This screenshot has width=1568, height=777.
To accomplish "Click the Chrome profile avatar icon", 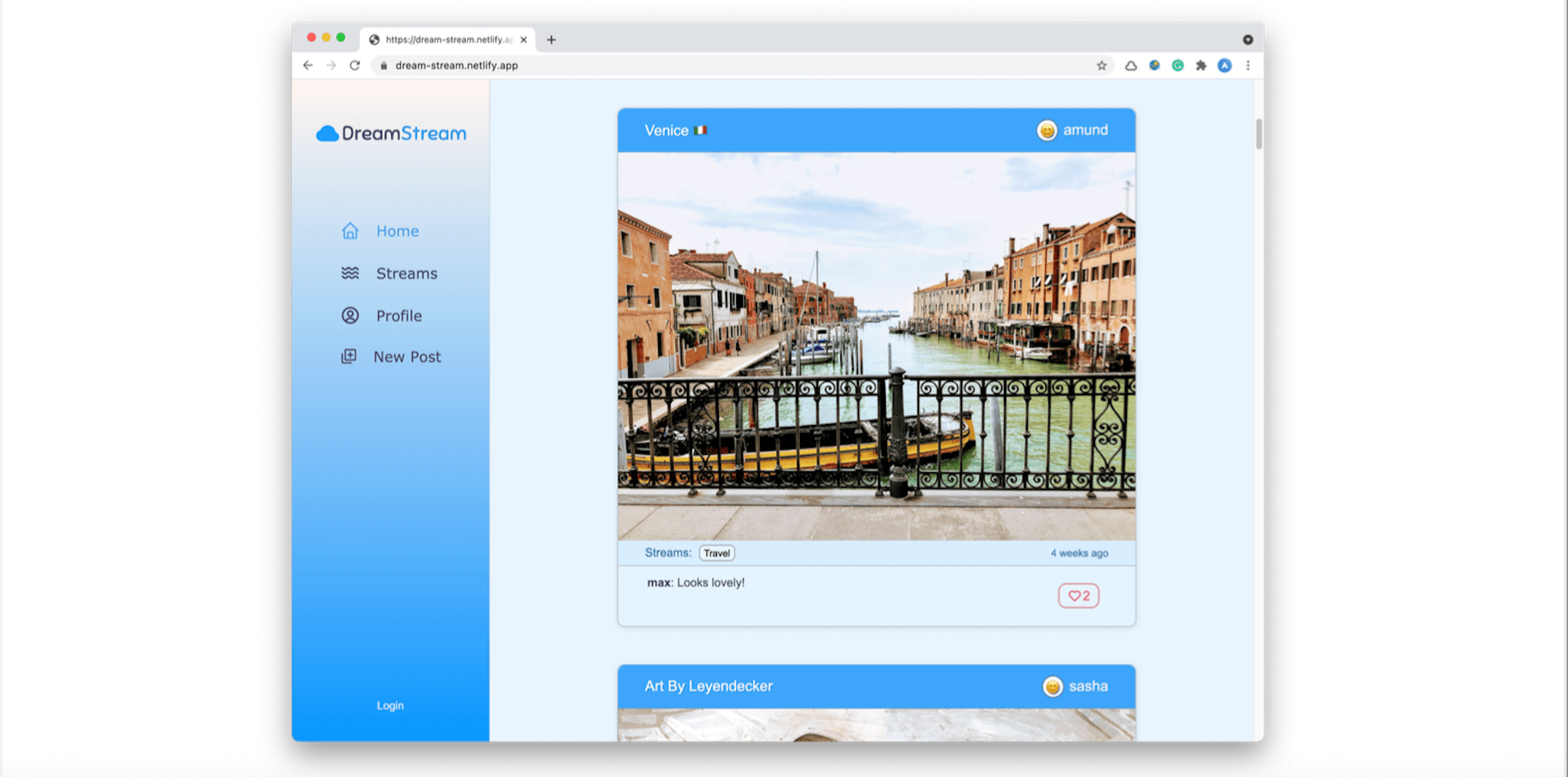I will [1225, 65].
